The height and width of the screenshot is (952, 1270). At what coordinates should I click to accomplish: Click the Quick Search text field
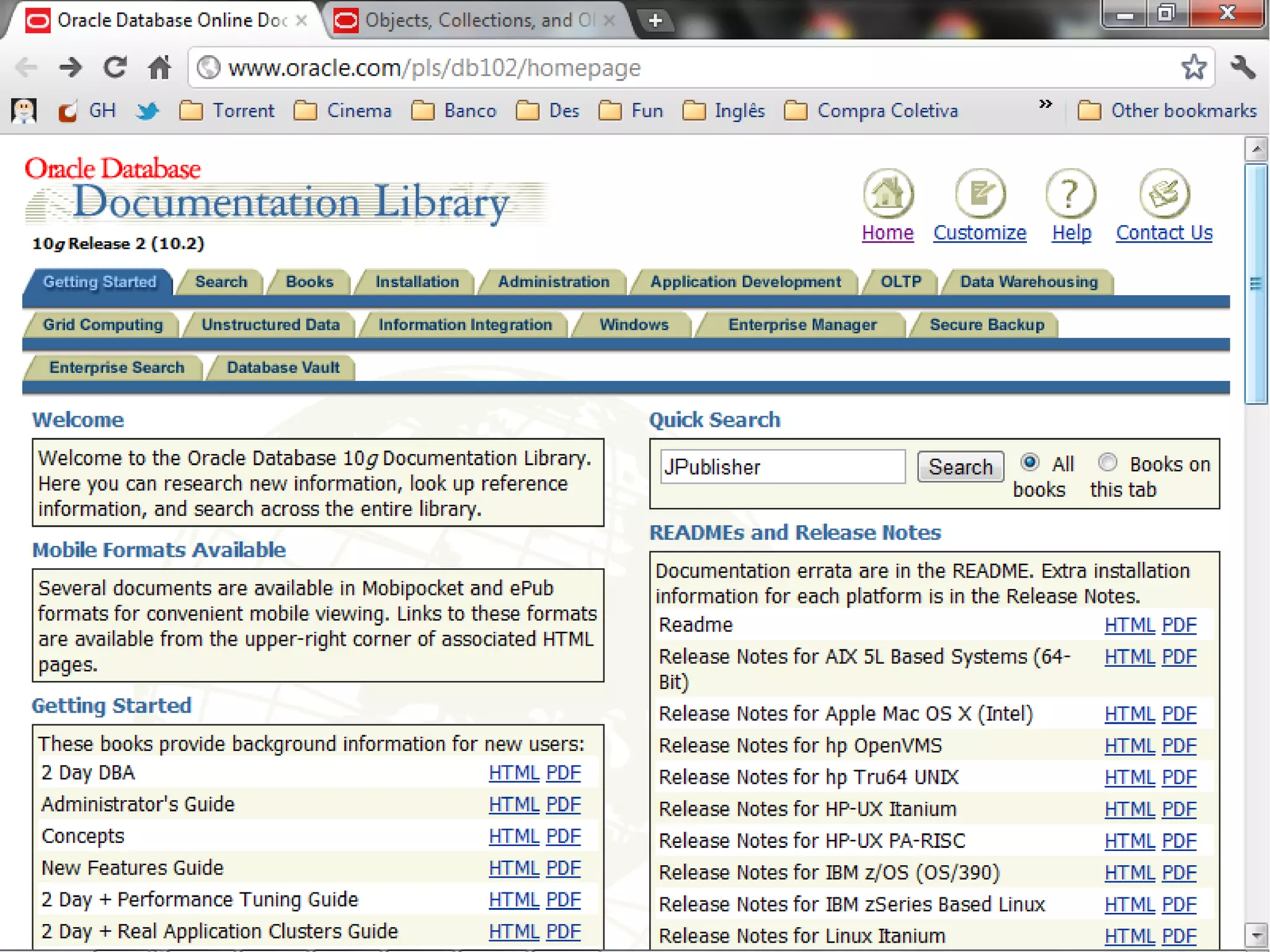(x=782, y=467)
